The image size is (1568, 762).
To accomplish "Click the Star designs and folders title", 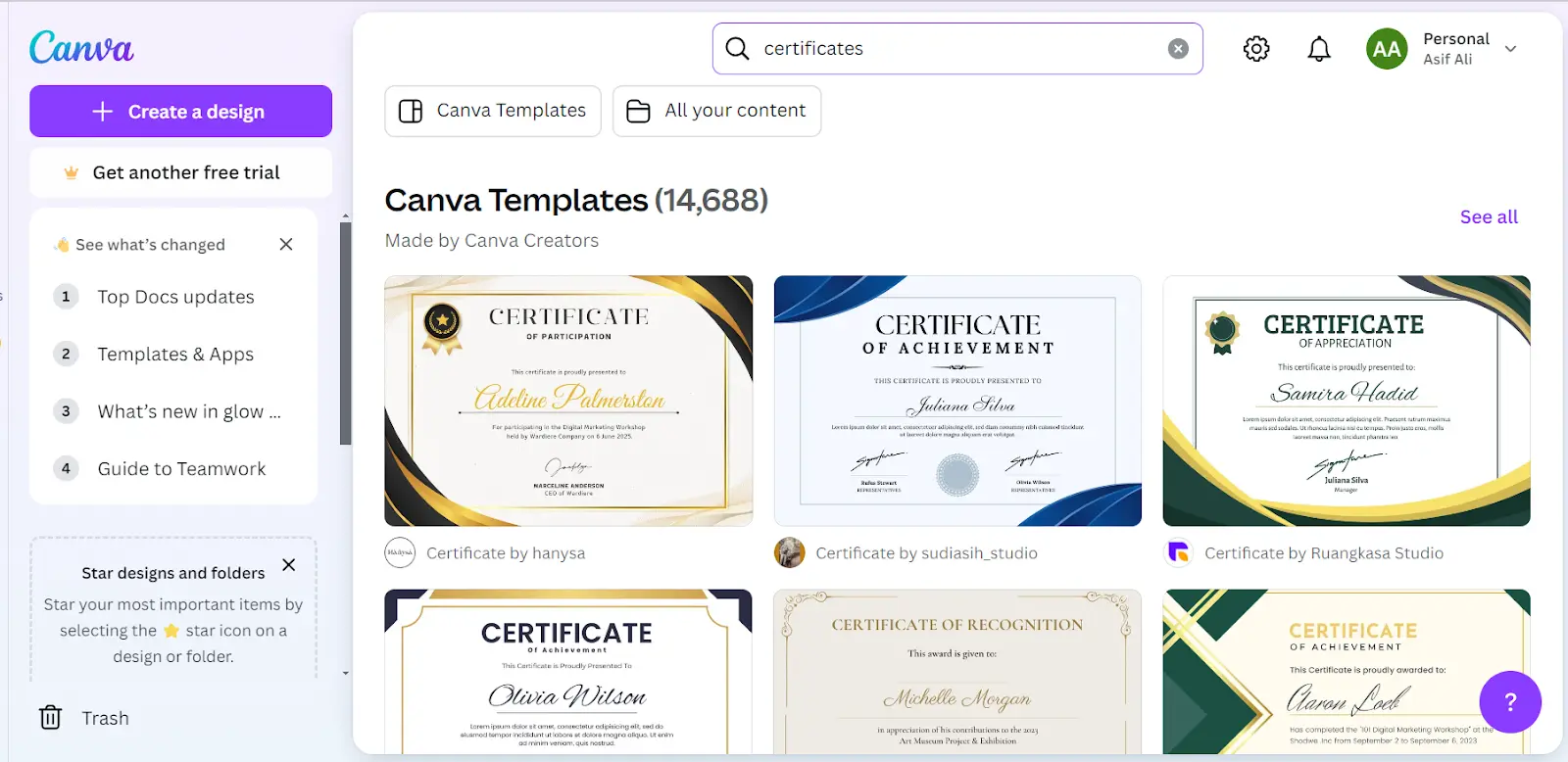I will point(173,573).
